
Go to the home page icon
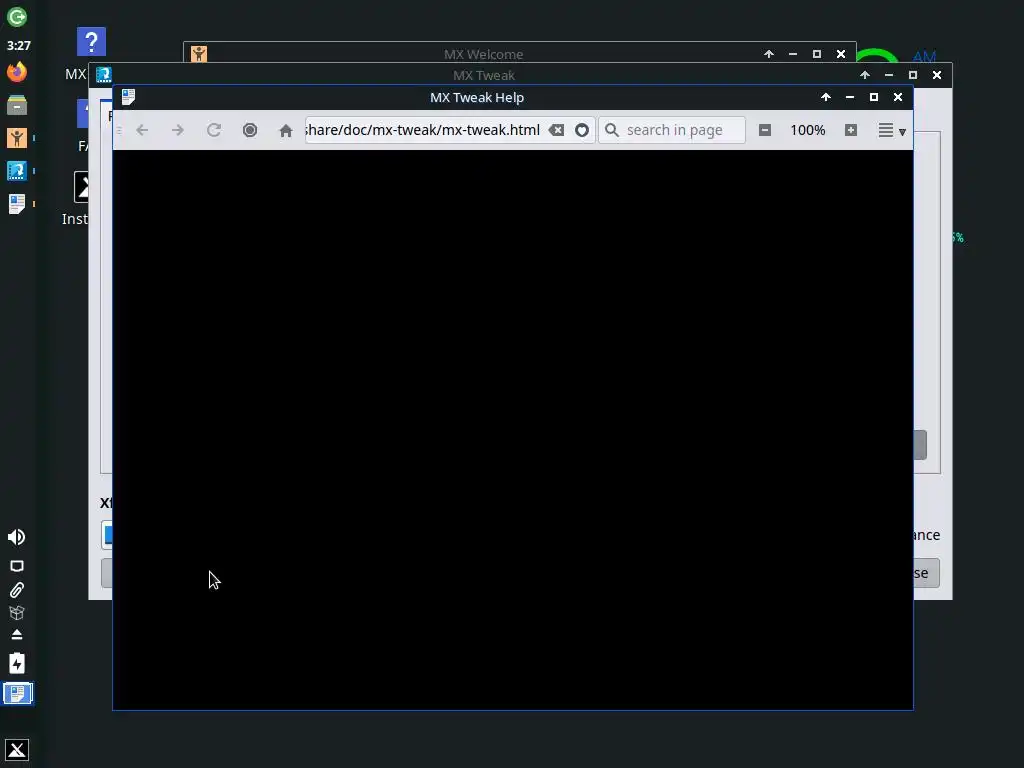click(285, 130)
